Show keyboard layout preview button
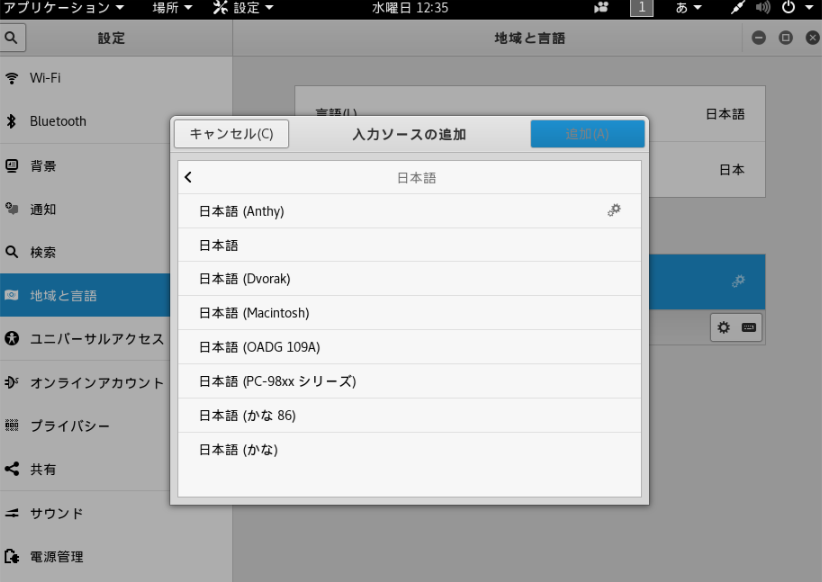822x582 pixels. tap(749, 328)
